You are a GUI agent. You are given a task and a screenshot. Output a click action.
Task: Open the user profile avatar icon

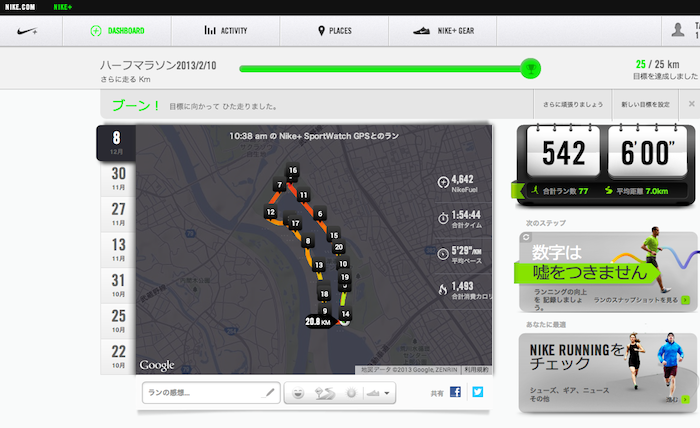tap(678, 30)
